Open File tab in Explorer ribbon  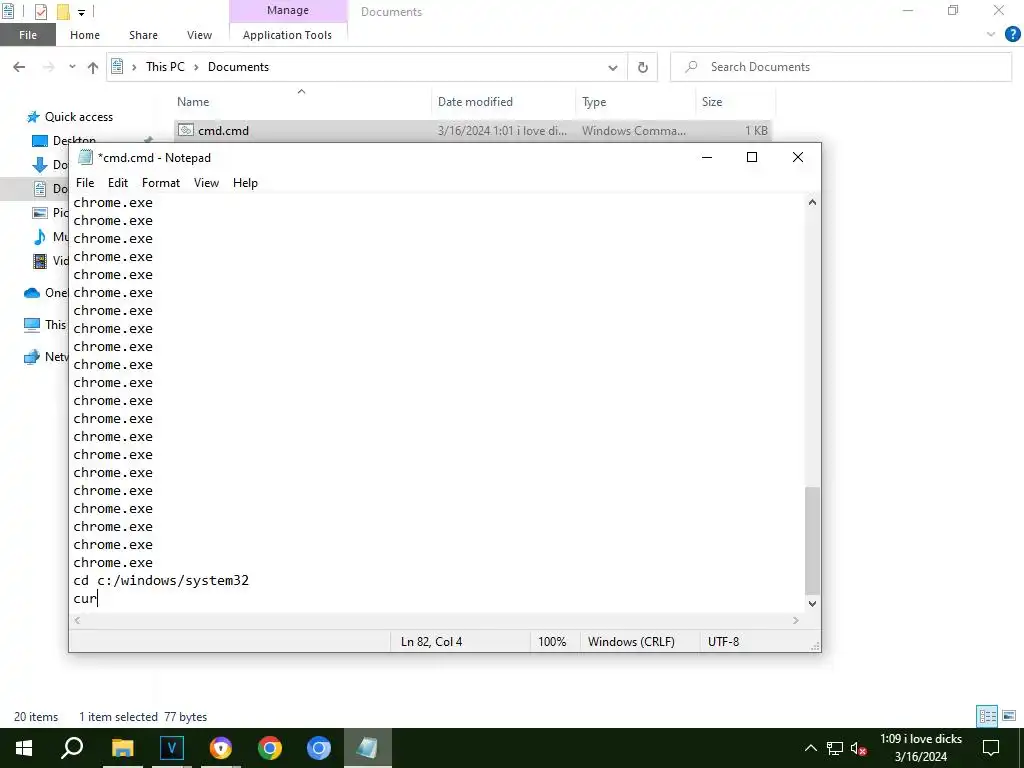click(27, 35)
